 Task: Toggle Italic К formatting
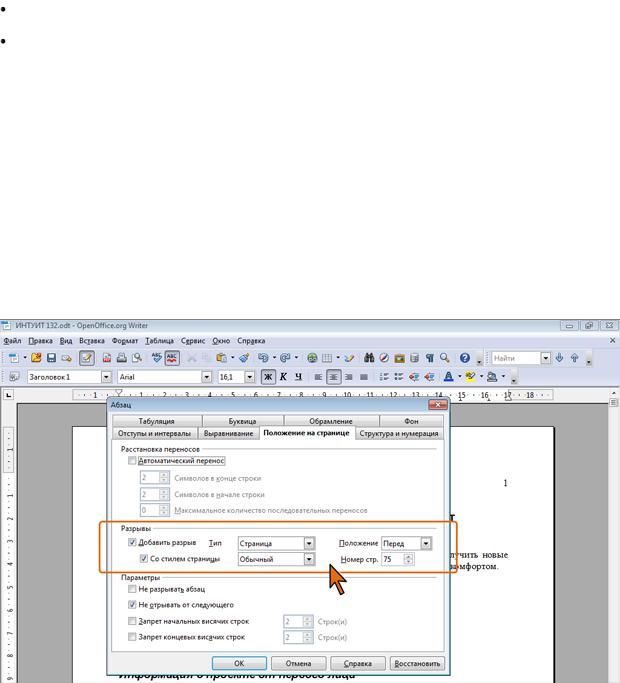coord(283,377)
